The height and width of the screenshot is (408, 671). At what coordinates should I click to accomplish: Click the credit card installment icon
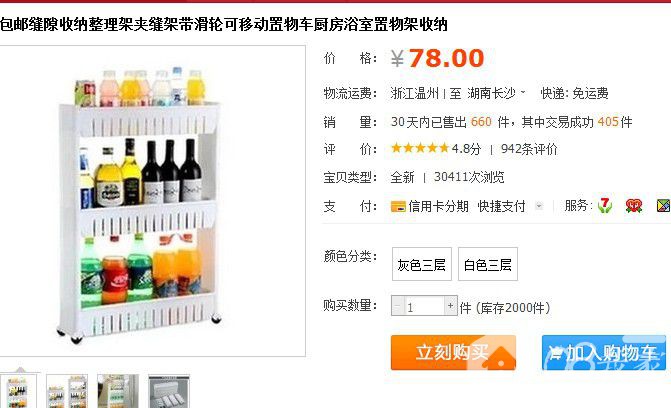click(398, 207)
